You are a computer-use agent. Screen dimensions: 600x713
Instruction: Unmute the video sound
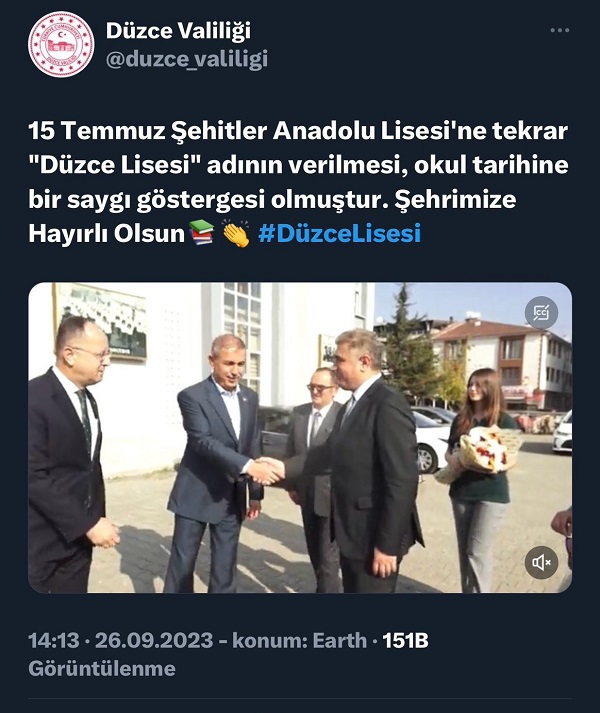(541, 562)
